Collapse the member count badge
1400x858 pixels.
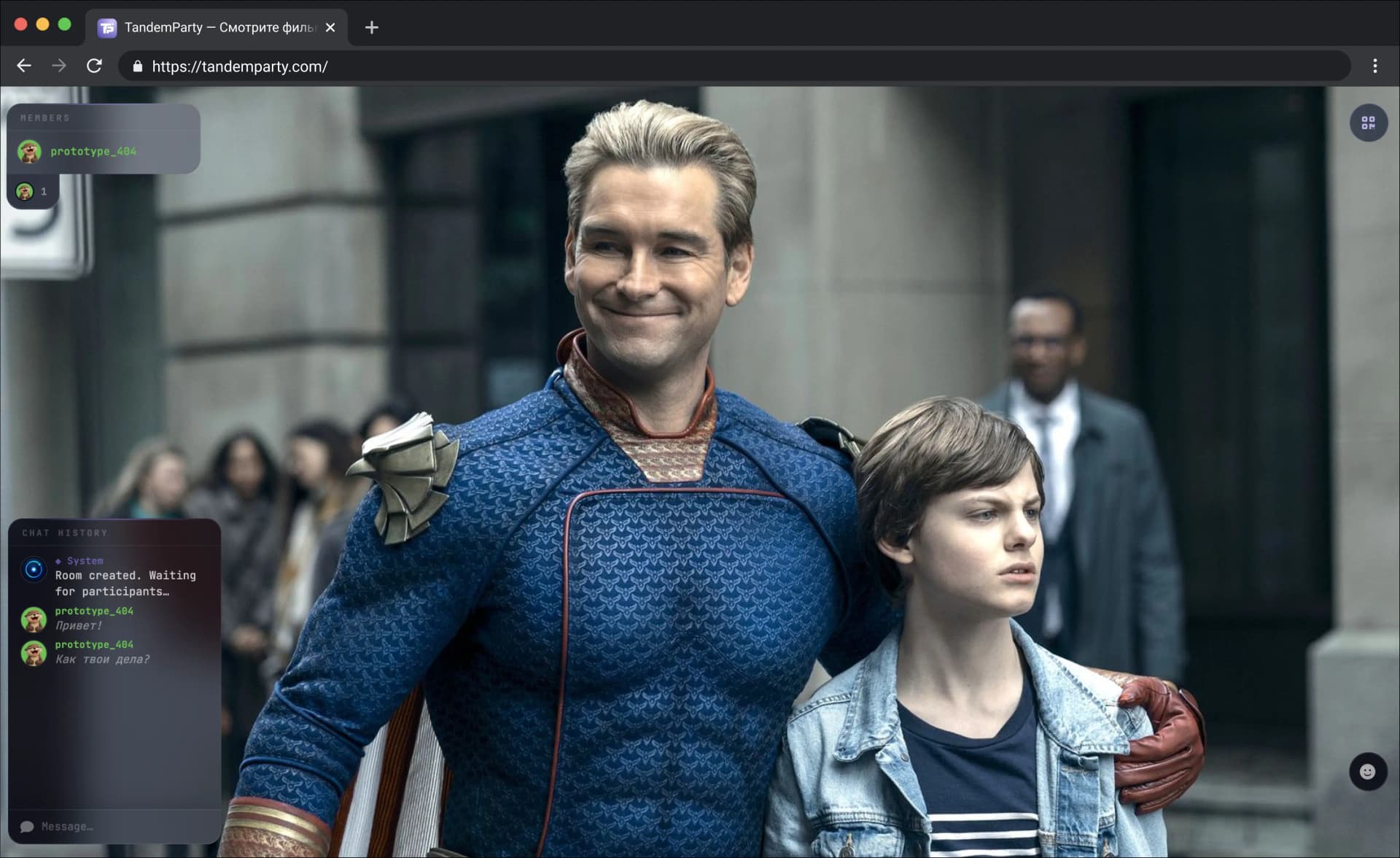click(33, 191)
